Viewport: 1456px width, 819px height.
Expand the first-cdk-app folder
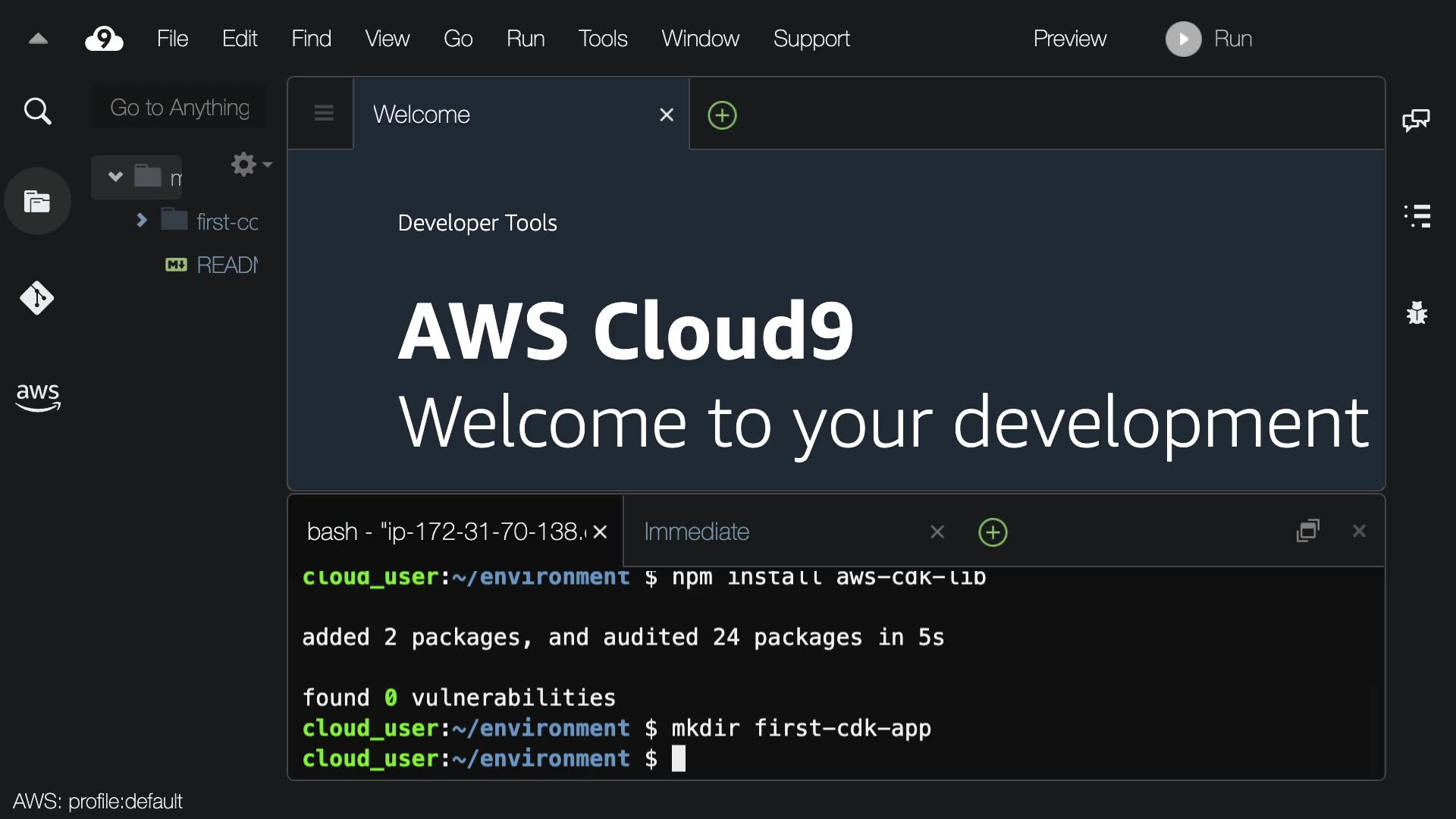coord(142,221)
